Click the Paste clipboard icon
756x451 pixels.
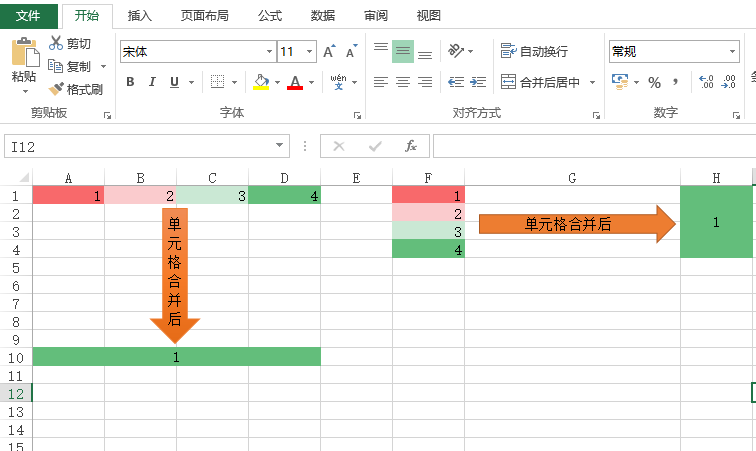tap(25, 52)
